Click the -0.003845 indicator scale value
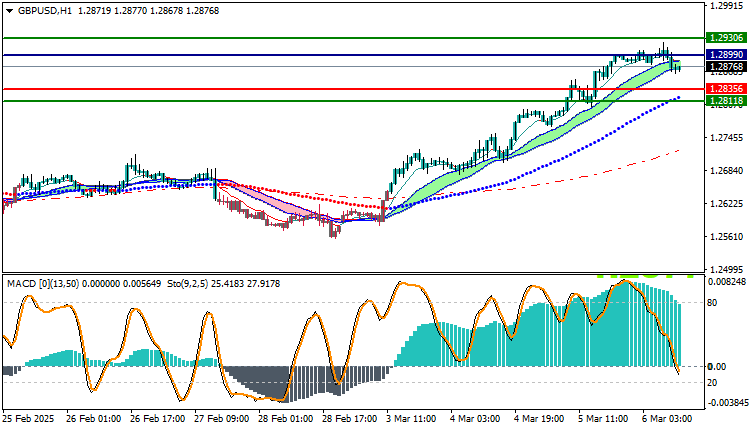This screenshot has width=750, height=430. pos(727,403)
